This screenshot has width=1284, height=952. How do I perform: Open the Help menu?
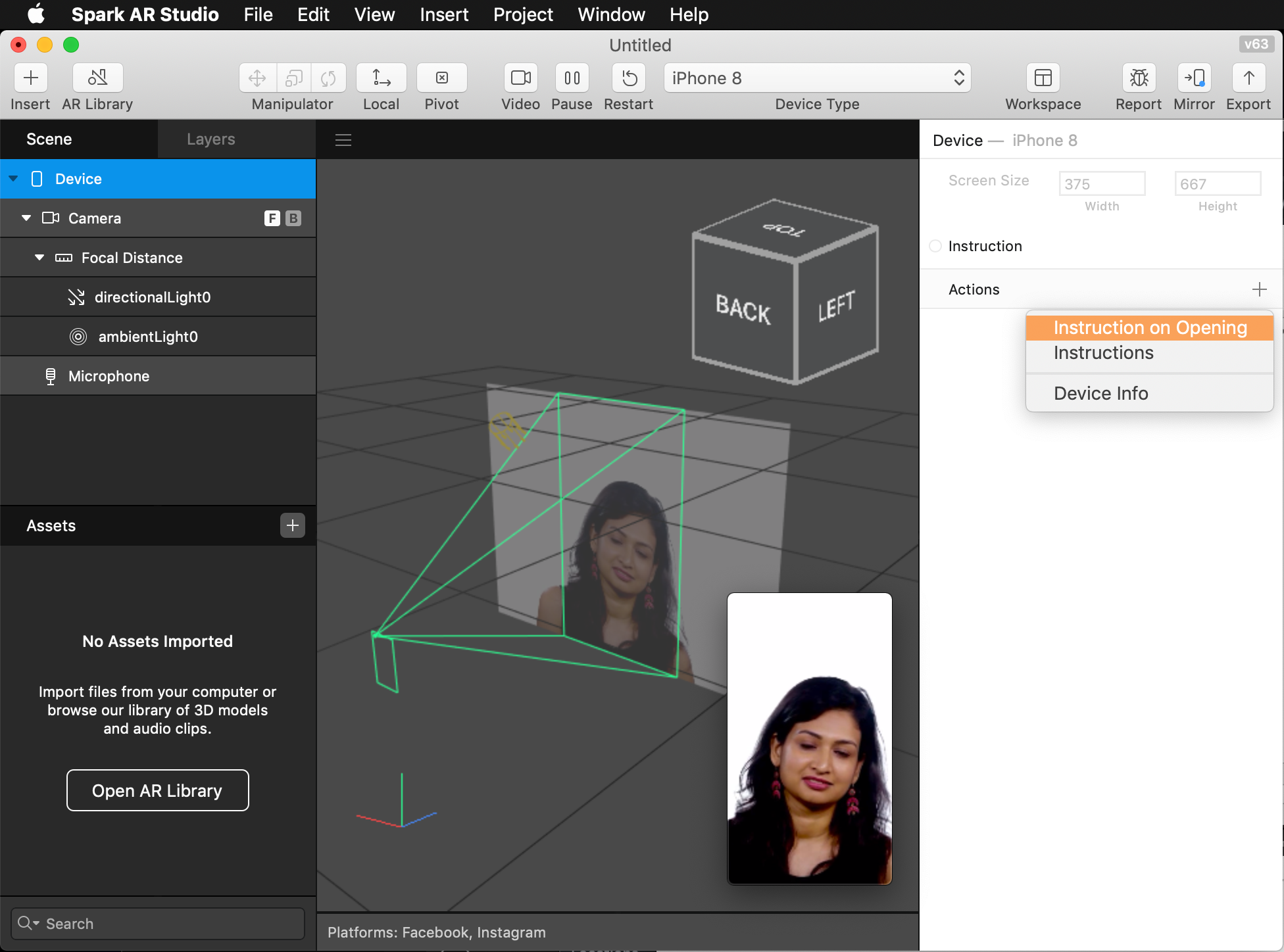(689, 14)
